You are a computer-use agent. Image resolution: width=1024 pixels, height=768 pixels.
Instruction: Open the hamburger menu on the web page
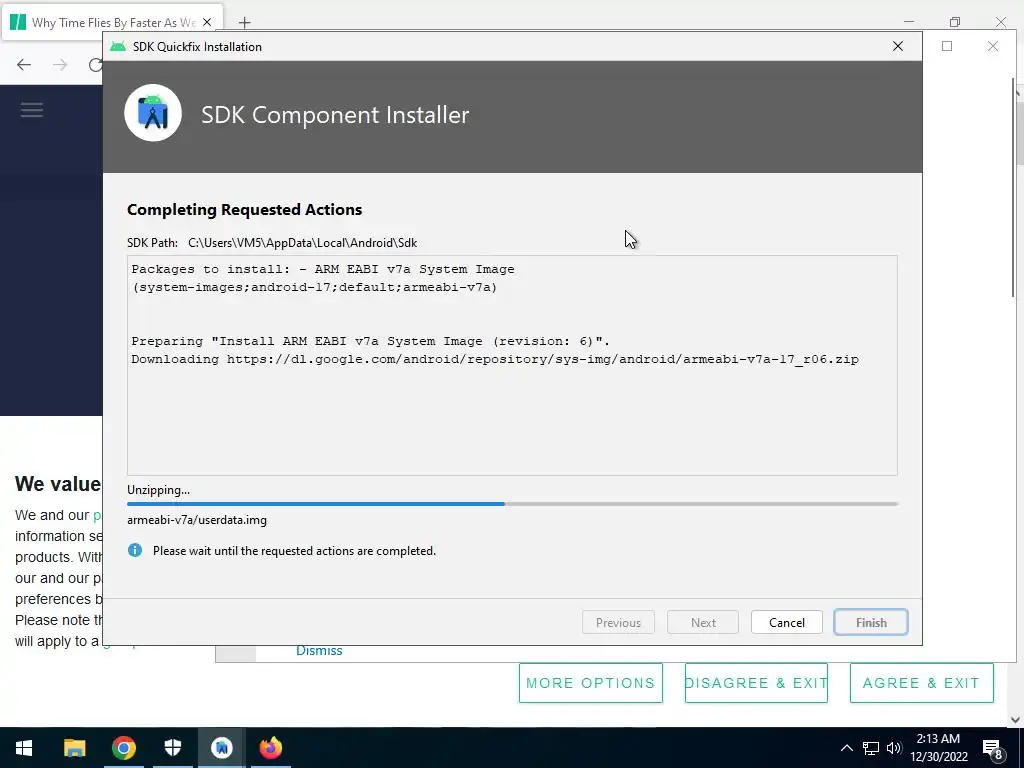click(31, 110)
